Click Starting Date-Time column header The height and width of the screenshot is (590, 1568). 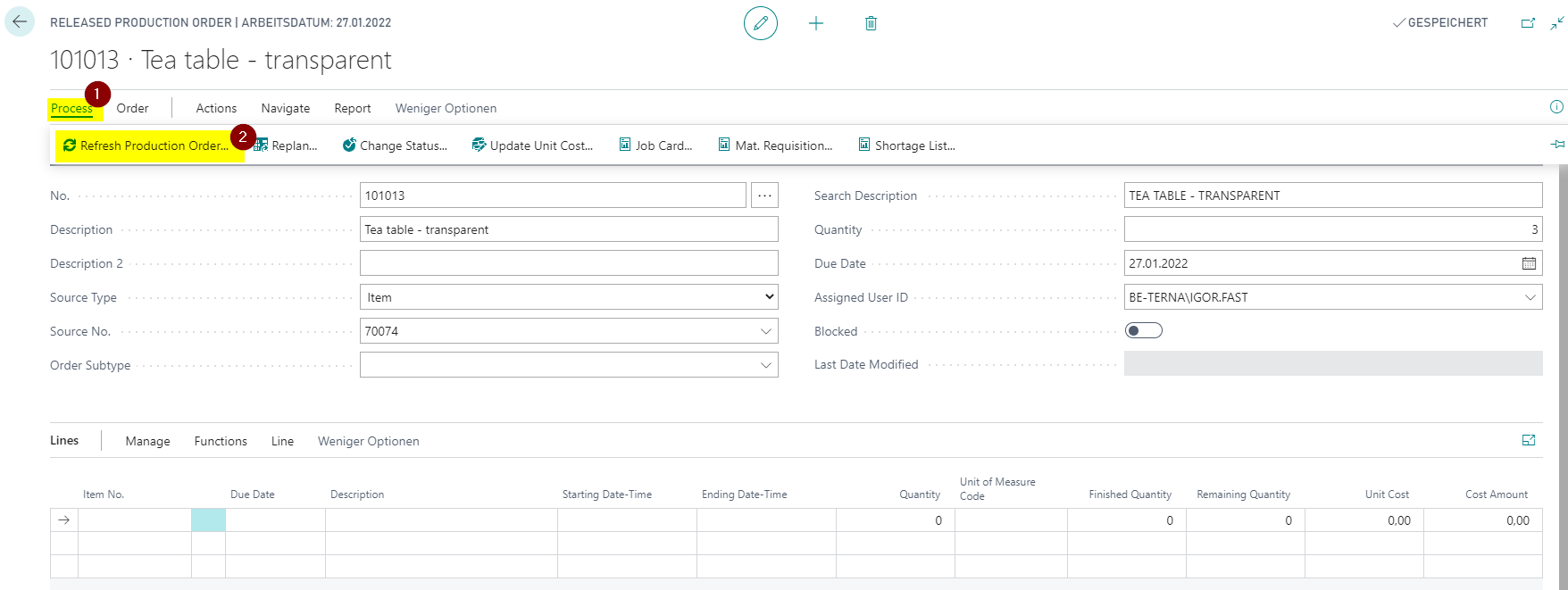point(607,494)
